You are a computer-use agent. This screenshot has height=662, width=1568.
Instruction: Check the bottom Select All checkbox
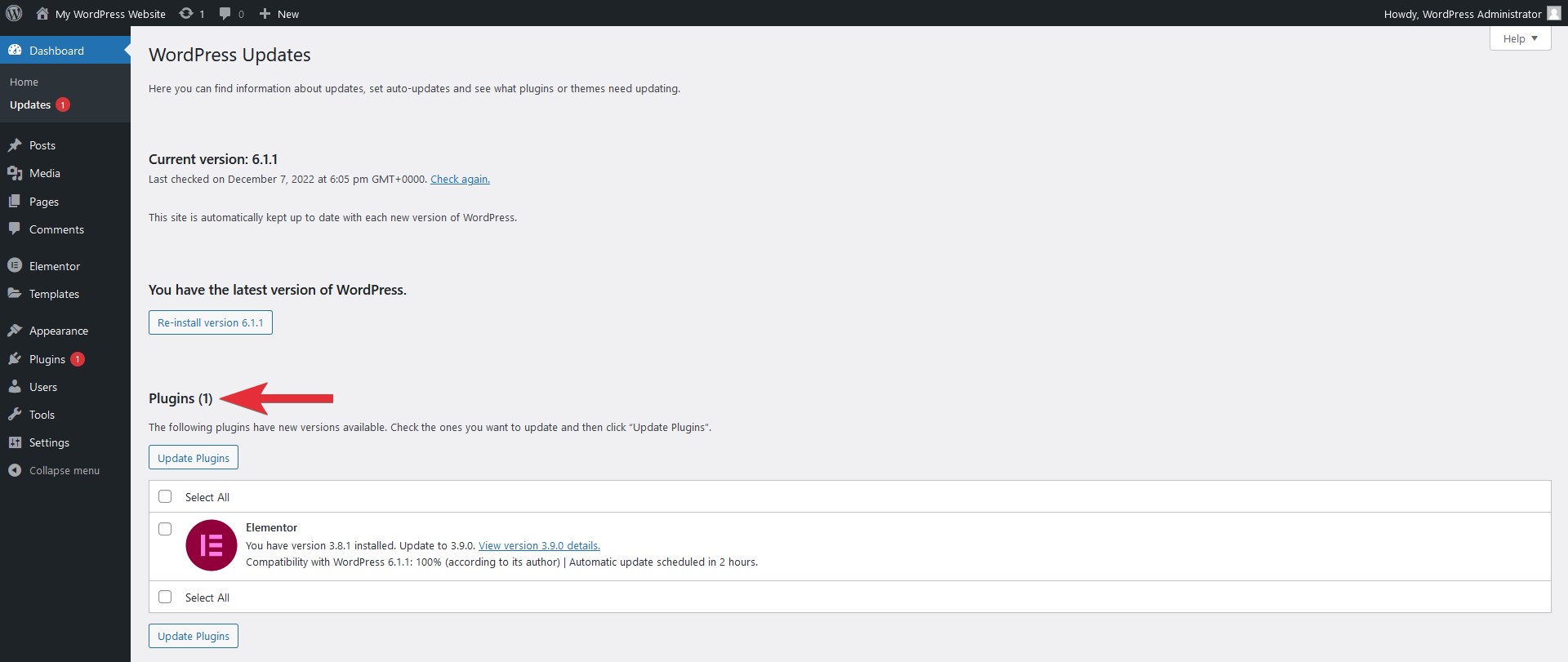tap(165, 597)
